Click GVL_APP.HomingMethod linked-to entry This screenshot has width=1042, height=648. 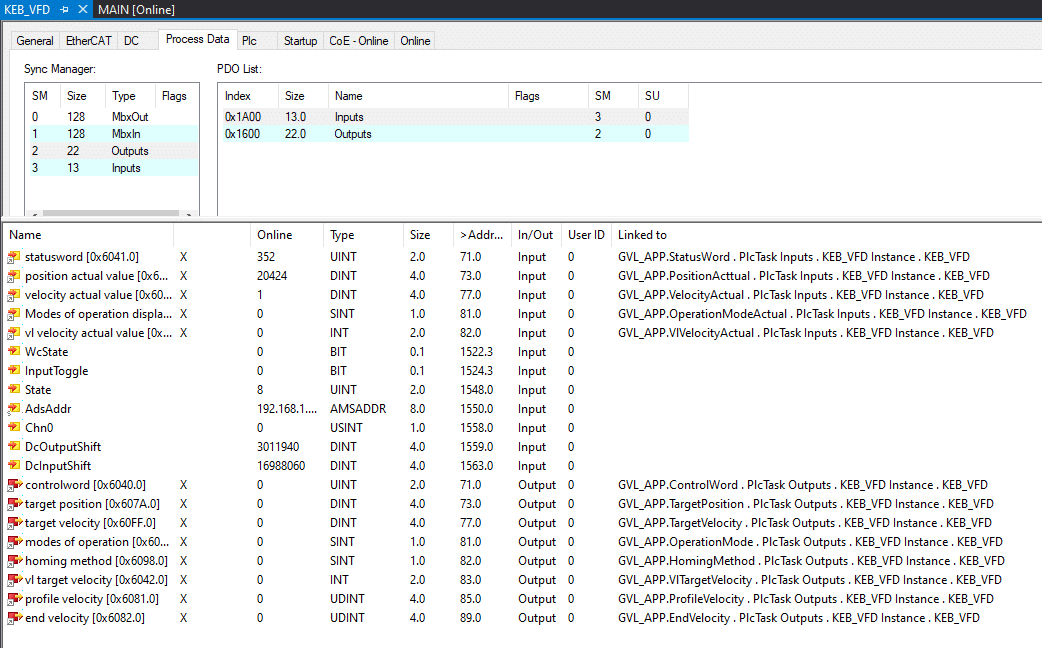click(x=811, y=561)
